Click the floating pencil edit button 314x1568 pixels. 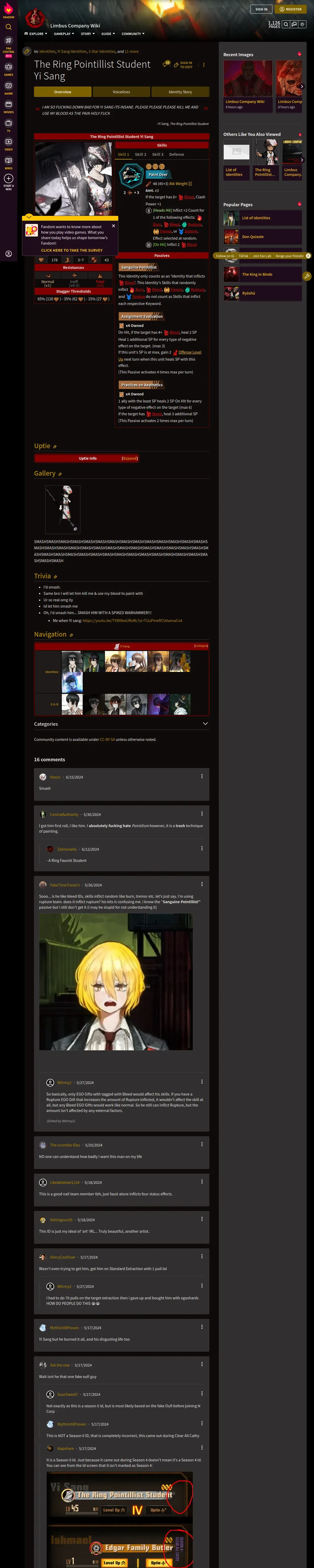[307, 276]
